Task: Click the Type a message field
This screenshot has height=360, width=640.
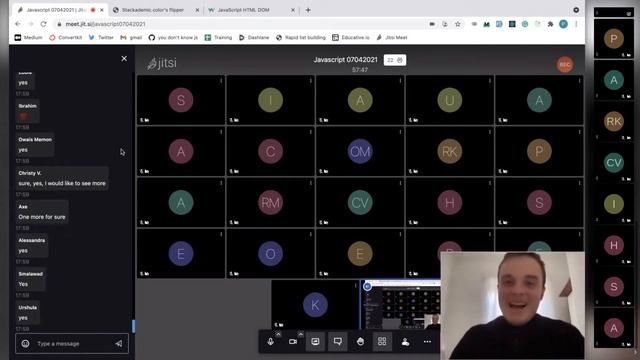Action: tap(72, 344)
